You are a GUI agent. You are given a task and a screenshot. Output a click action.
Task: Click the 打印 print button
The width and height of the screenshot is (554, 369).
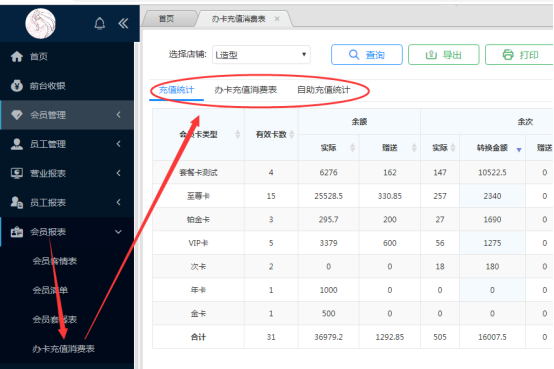(519, 54)
